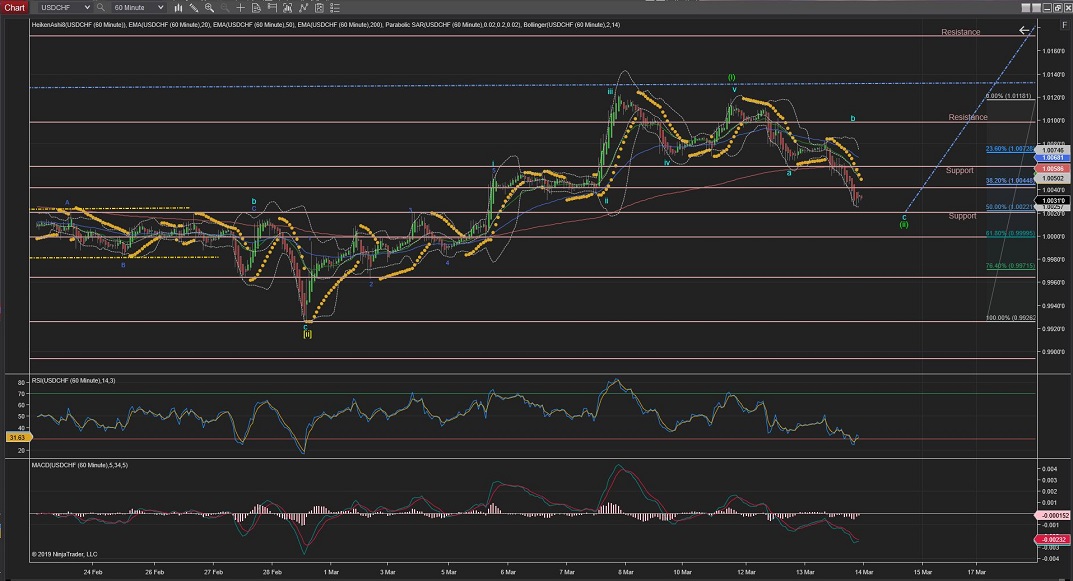Click the first gray window-link button

coord(1026,8)
